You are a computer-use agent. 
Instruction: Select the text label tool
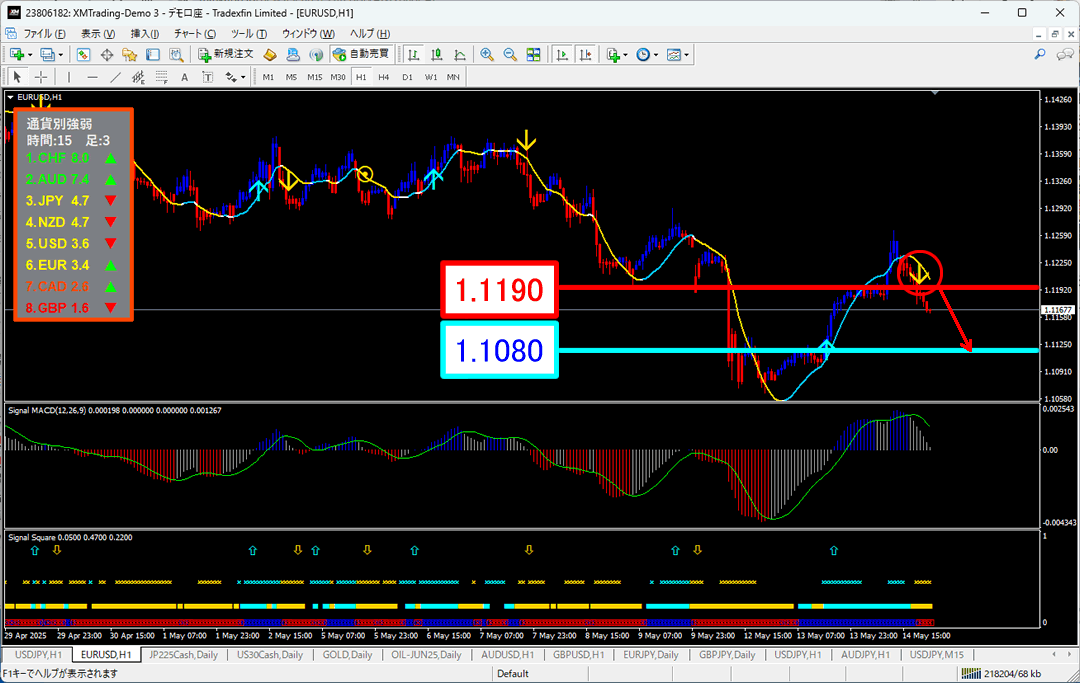(x=184, y=77)
